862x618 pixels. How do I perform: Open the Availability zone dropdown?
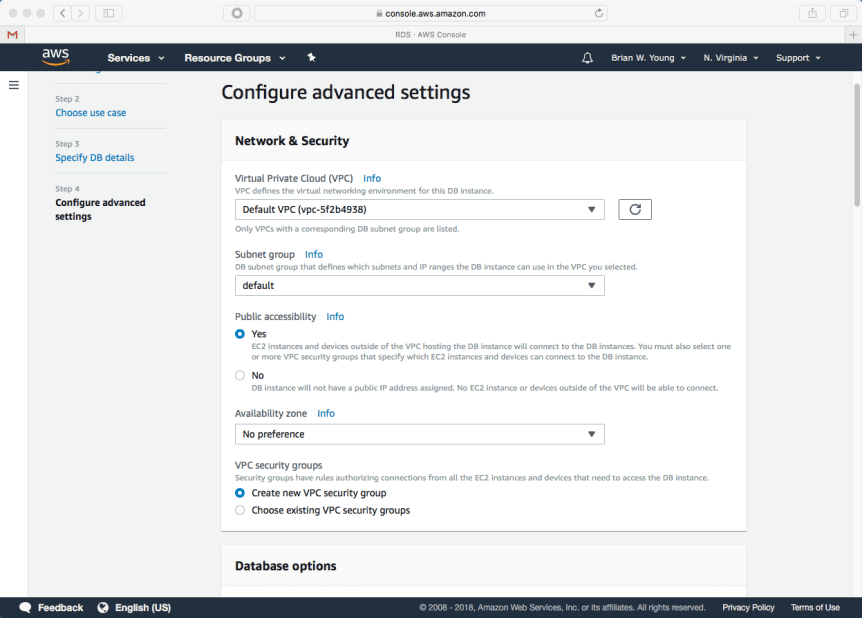coord(419,434)
